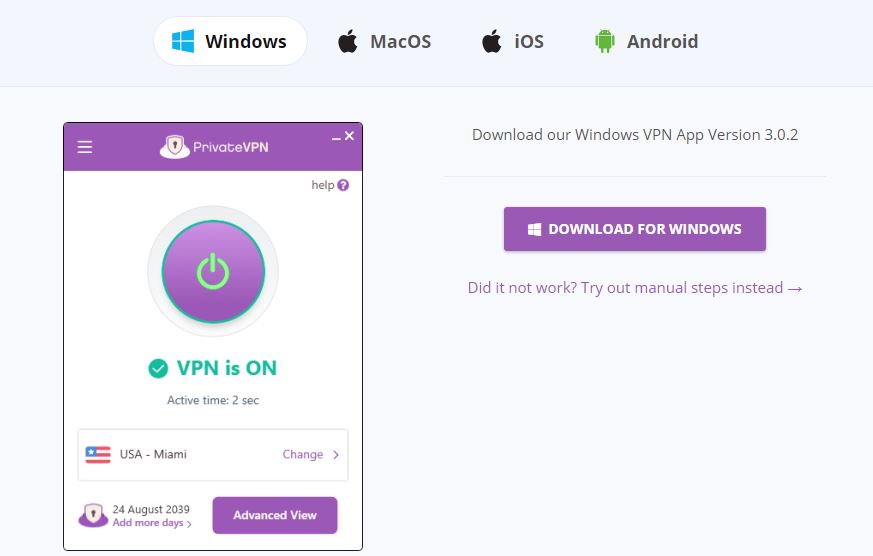Click the Download for Windows button

click(x=635, y=229)
